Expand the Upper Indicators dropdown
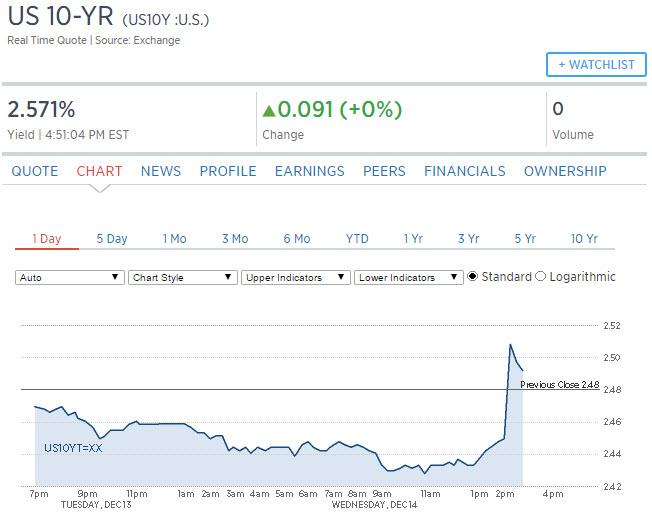Image resolution: width=652 pixels, height=514 pixels. (x=296, y=277)
